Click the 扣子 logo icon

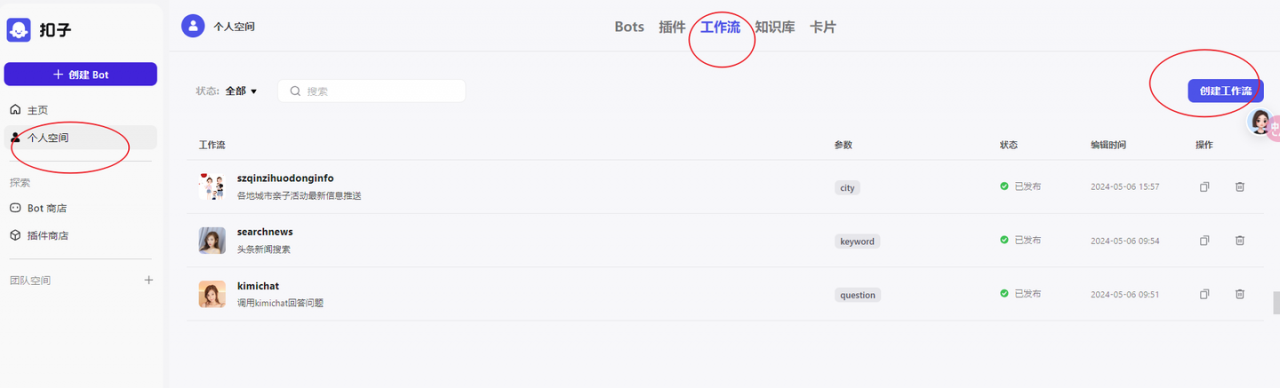[19, 31]
